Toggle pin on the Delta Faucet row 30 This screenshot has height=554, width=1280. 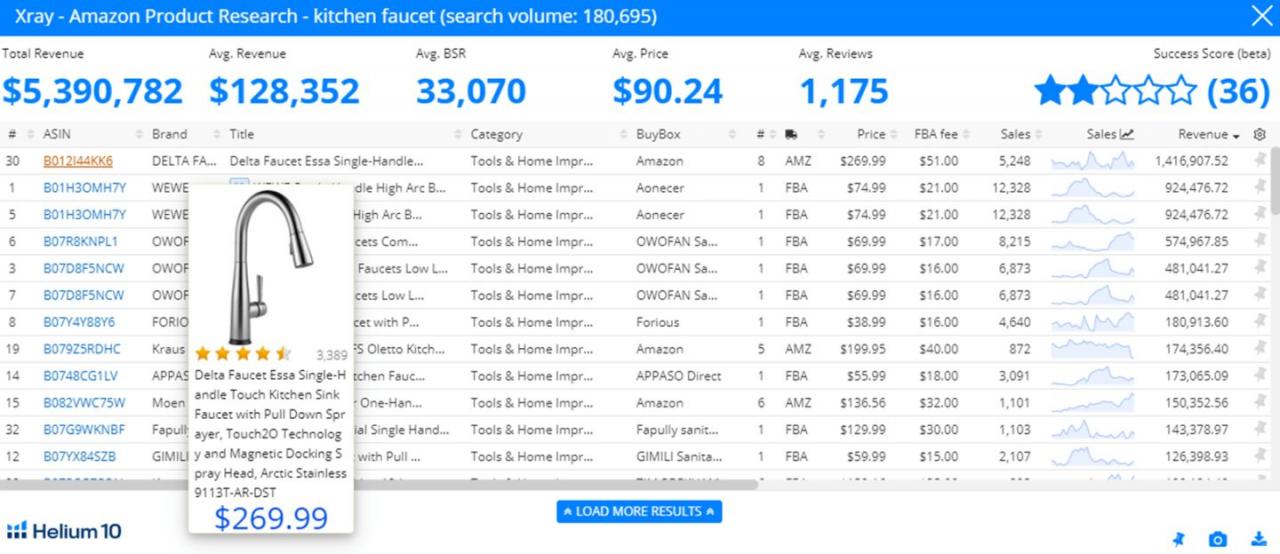[x=1260, y=160]
